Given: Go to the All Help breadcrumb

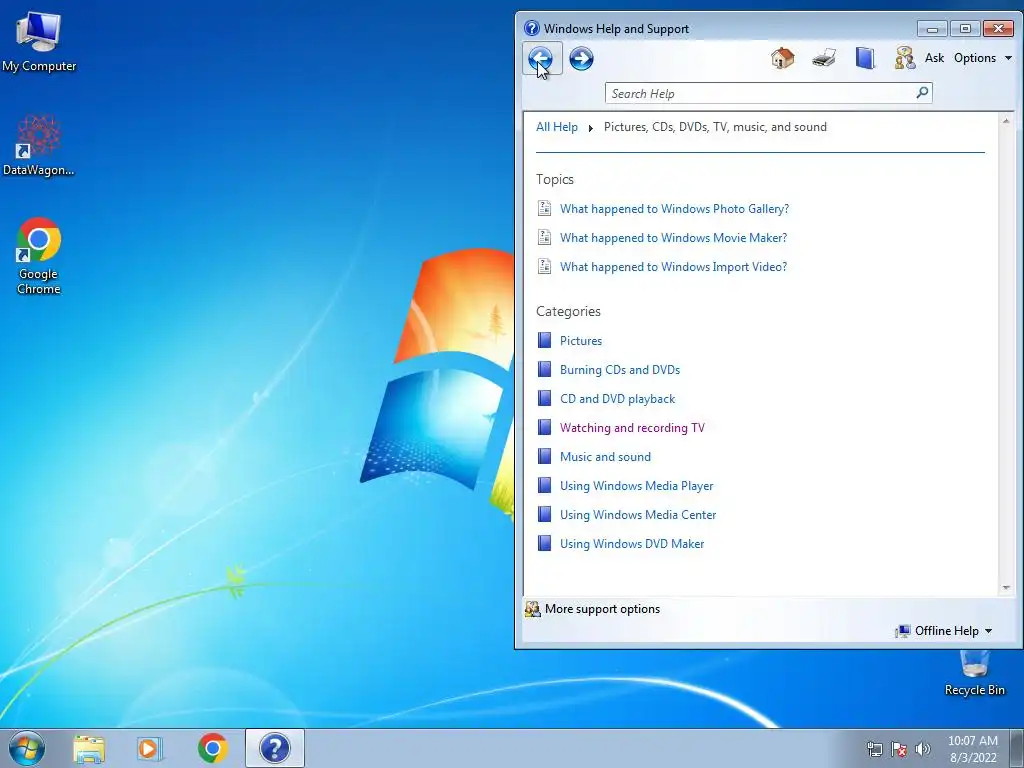Looking at the screenshot, I should pos(556,127).
